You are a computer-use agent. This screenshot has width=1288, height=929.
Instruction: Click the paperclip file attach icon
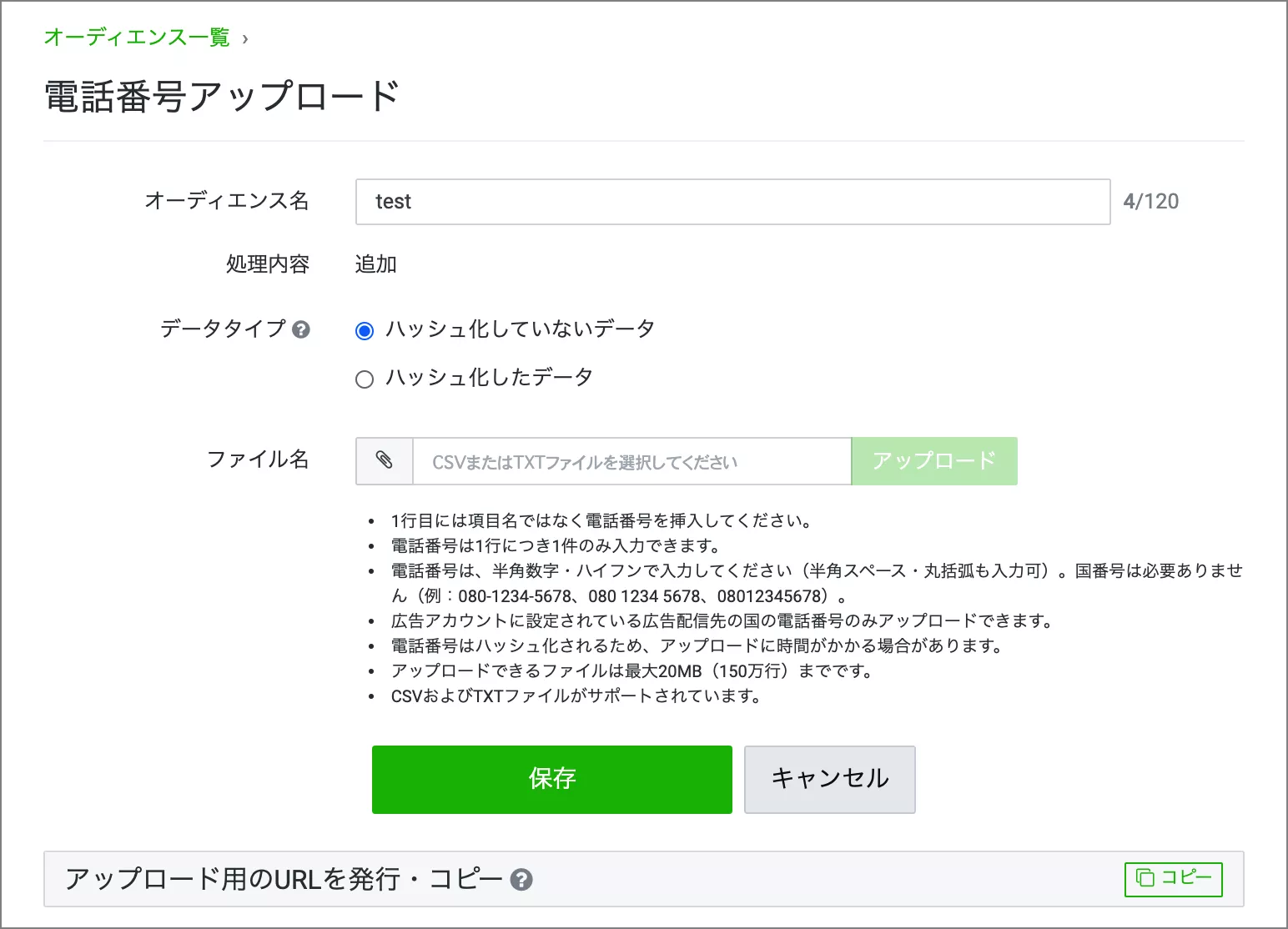[385, 461]
